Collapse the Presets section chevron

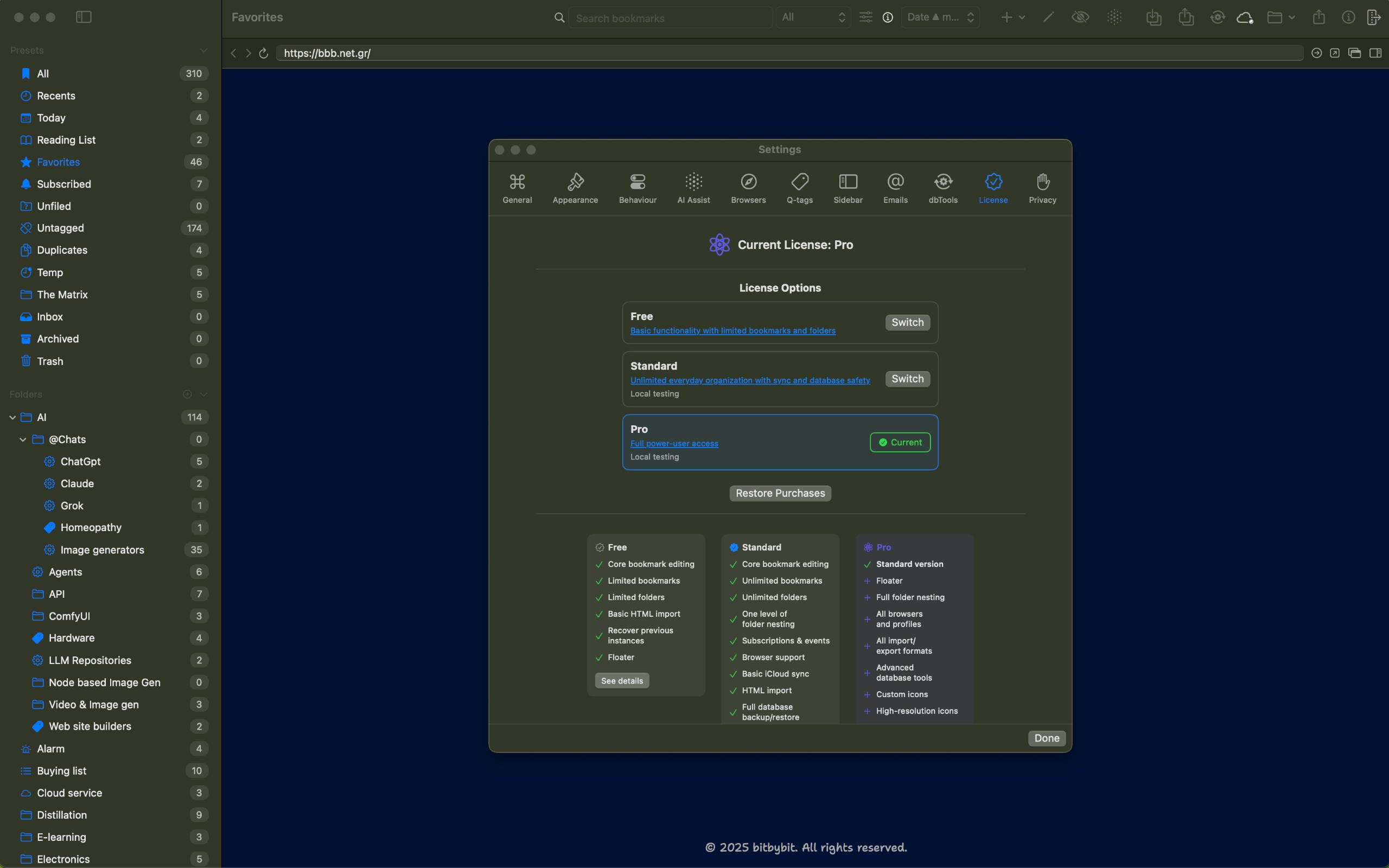coord(203,50)
